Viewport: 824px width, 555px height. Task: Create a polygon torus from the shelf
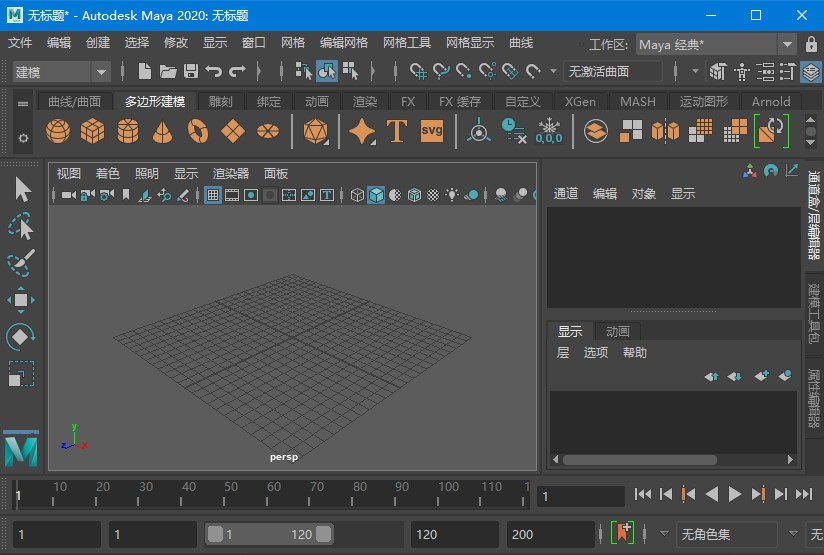(x=198, y=131)
